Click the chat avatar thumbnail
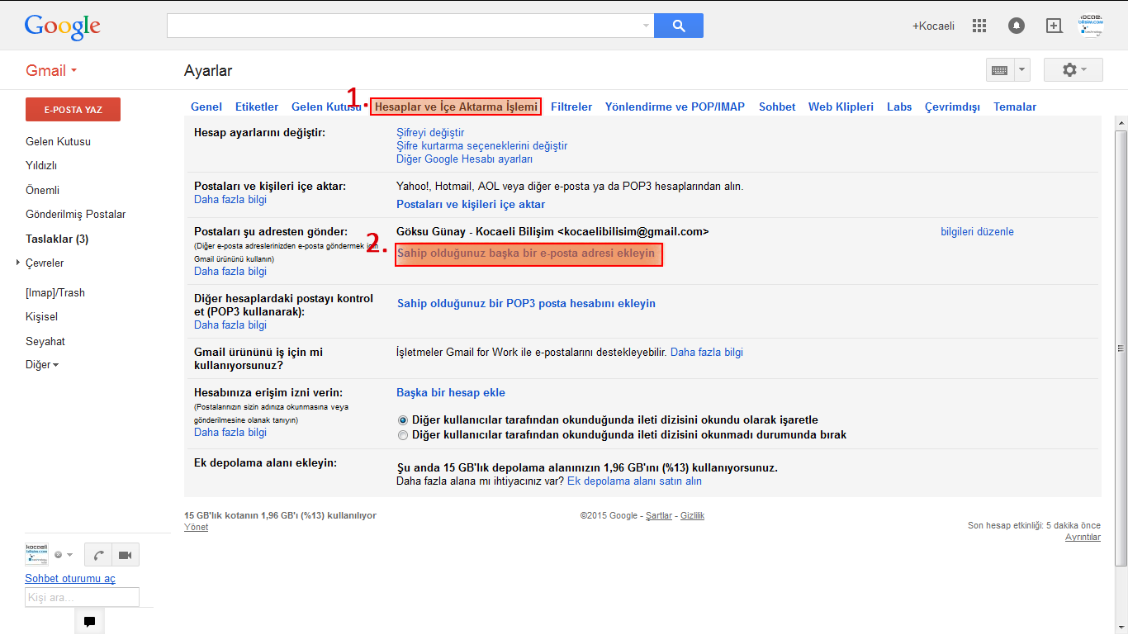 [x=37, y=554]
